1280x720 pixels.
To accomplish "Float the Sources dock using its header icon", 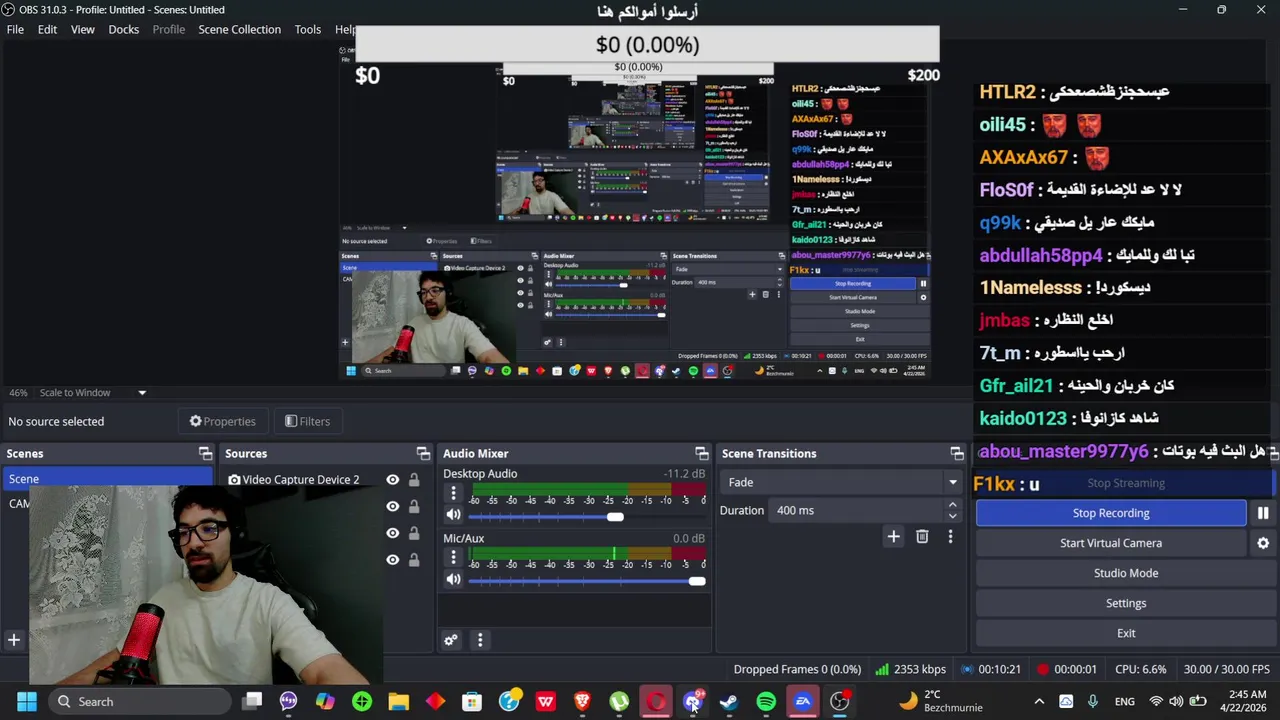I will 423,454.
